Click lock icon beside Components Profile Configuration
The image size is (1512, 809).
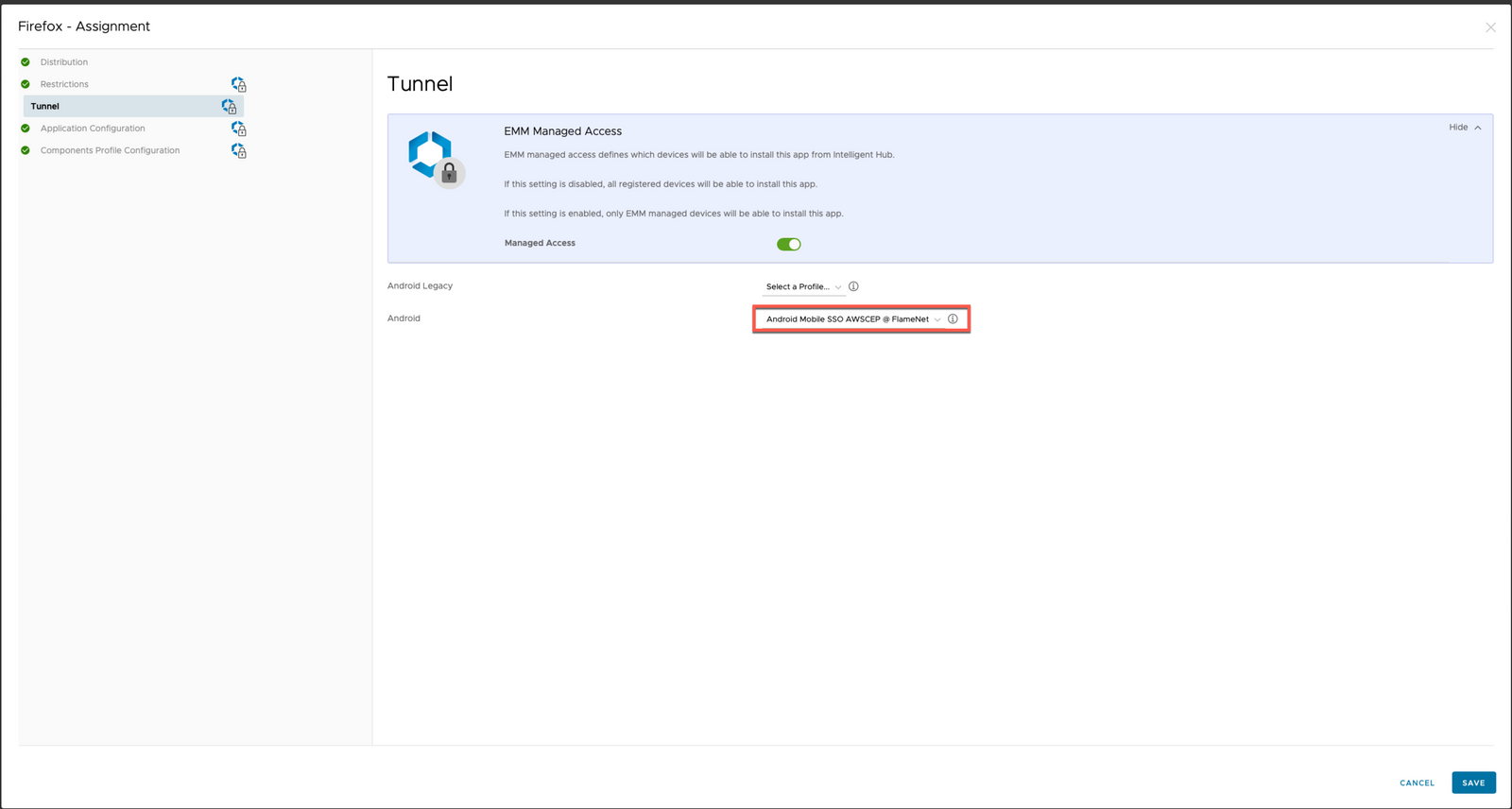[239, 150]
